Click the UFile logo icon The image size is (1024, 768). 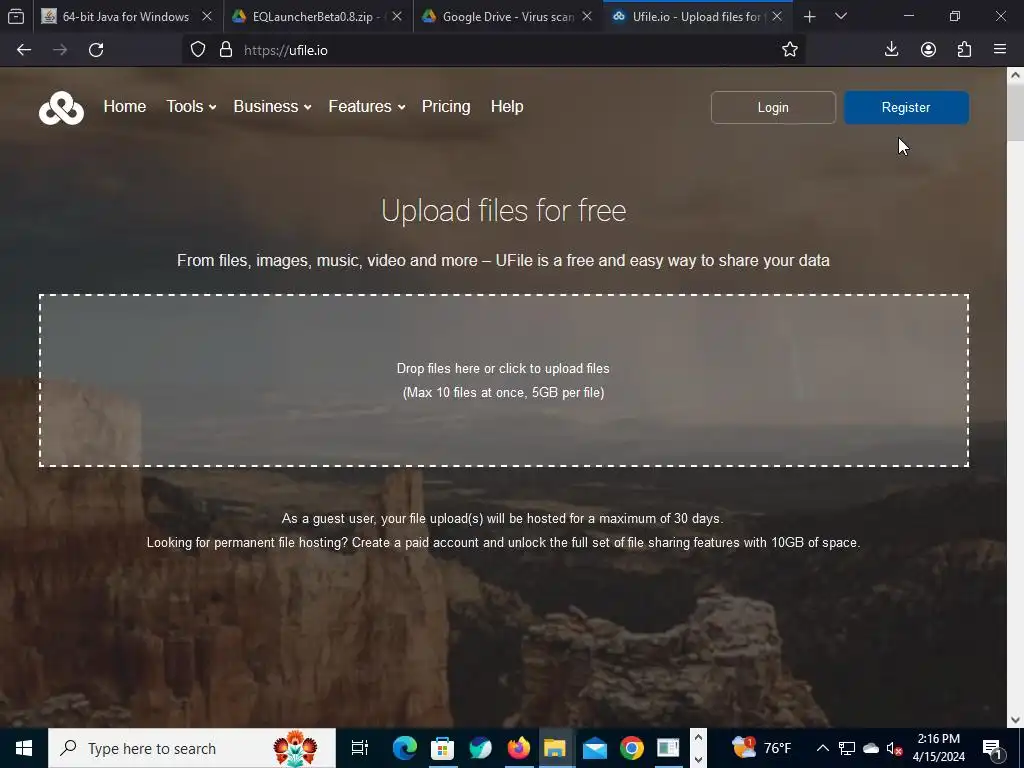61,108
